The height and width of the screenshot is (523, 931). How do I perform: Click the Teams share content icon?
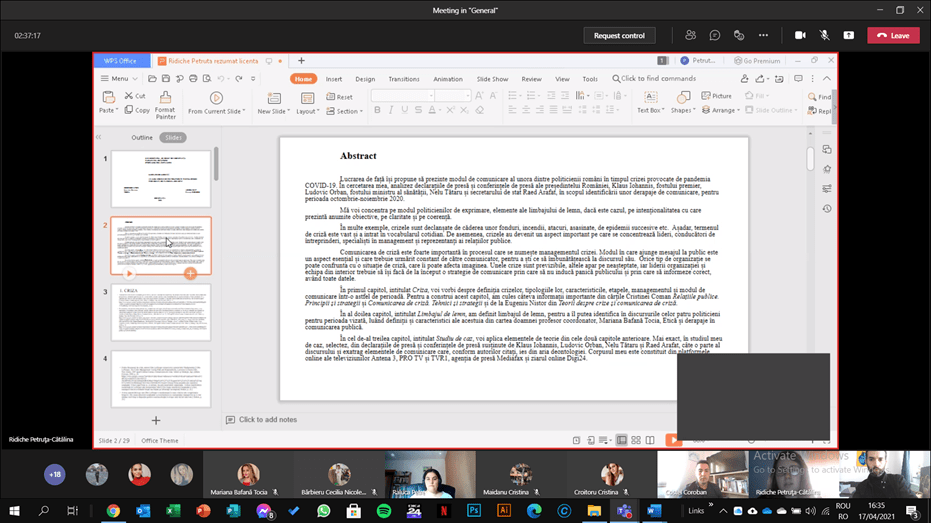(x=849, y=35)
